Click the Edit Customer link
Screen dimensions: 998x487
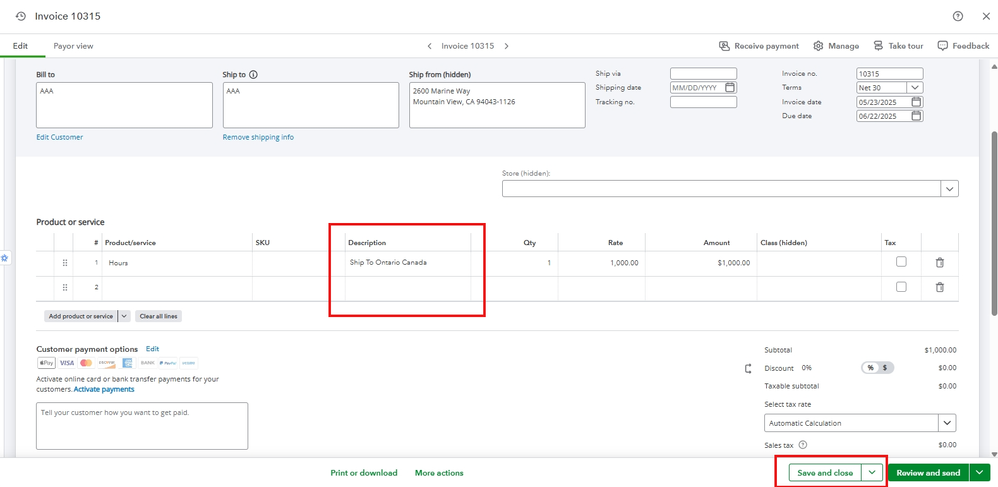pyautogui.click(x=59, y=137)
